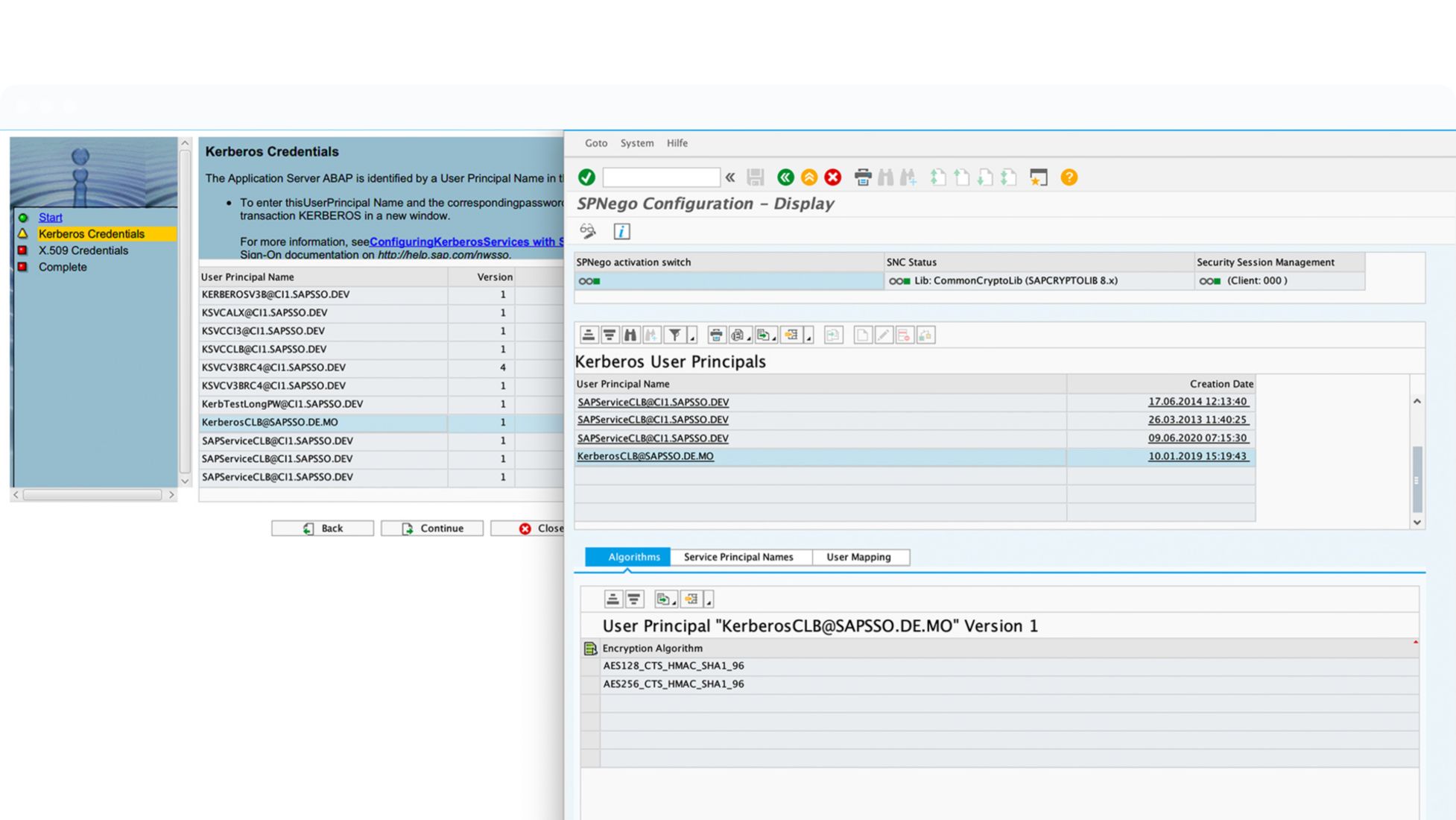The width and height of the screenshot is (1456, 820).
Task: Click Find binoculars in Kerberos principals toolbar
Action: point(630,335)
